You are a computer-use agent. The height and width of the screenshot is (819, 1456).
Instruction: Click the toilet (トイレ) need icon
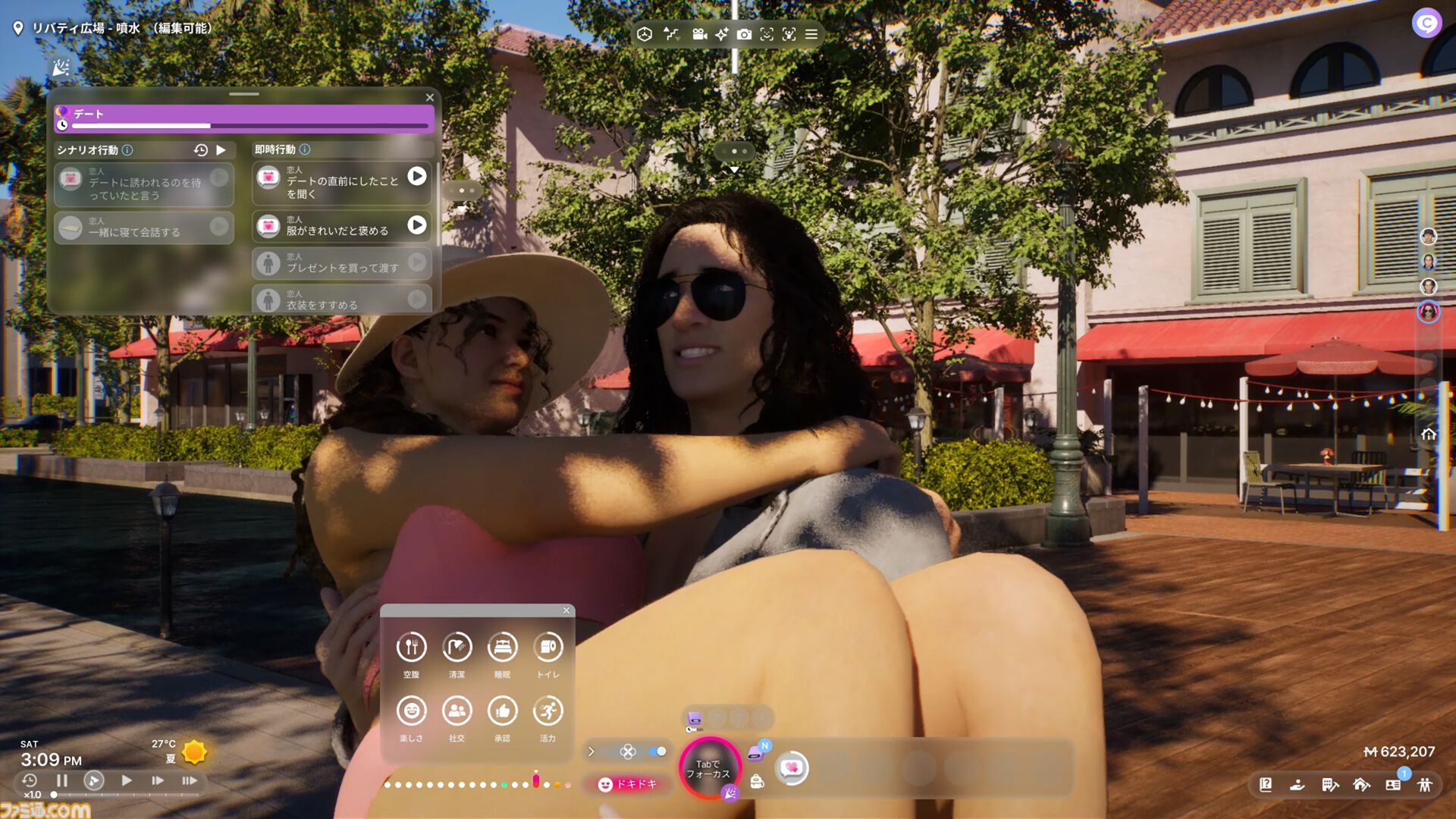click(548, 647)
